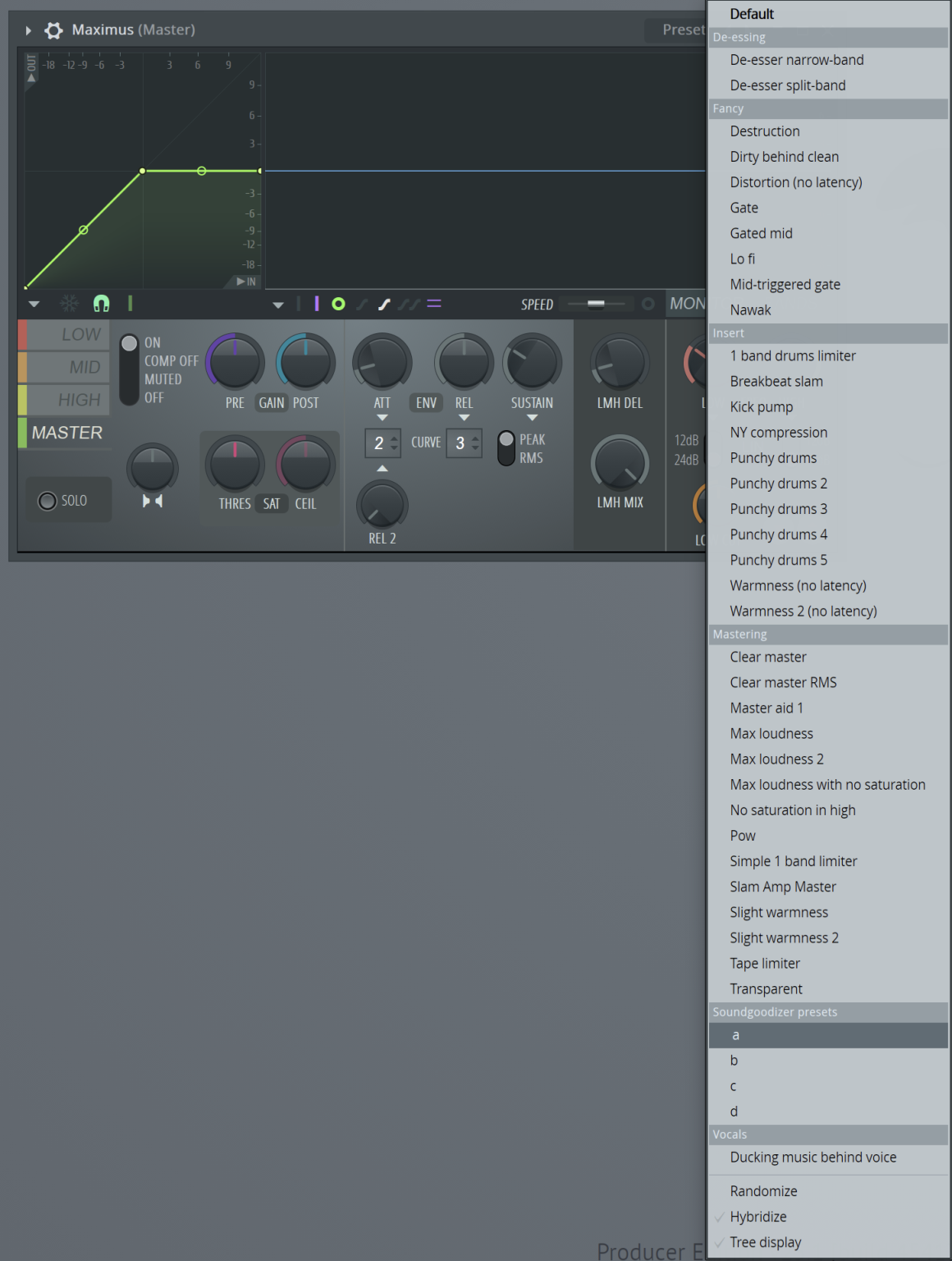The height and width of the screenshot is (1261, 952).
Task: Expand the ATT attack dropdown arrow
Action: [382, 418]
